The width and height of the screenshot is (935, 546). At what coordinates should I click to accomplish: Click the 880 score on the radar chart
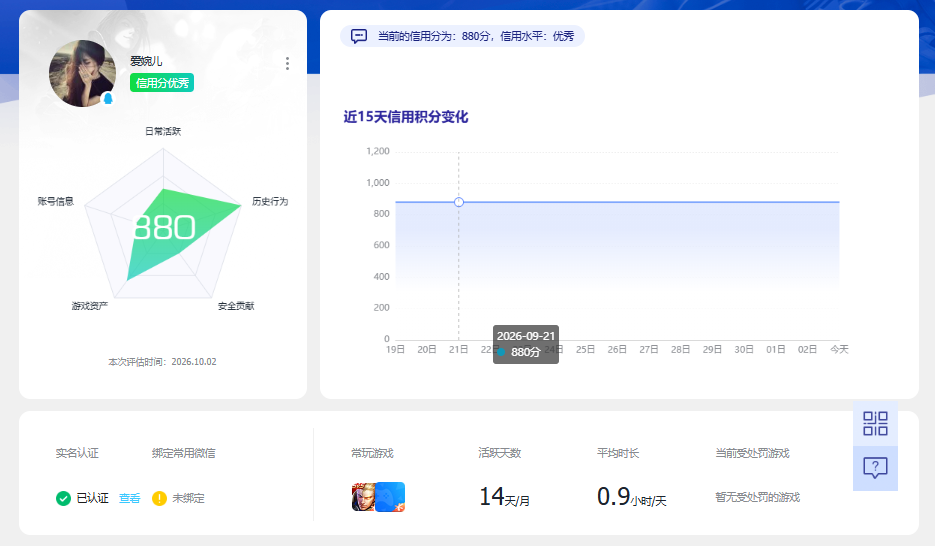[165, 227]
